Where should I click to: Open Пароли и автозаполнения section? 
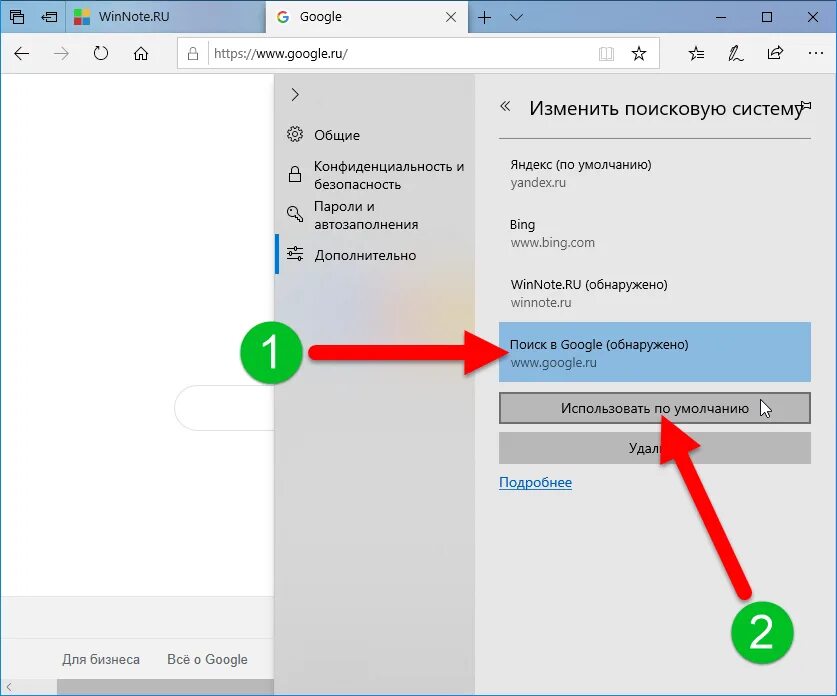[x=375, y=215]
